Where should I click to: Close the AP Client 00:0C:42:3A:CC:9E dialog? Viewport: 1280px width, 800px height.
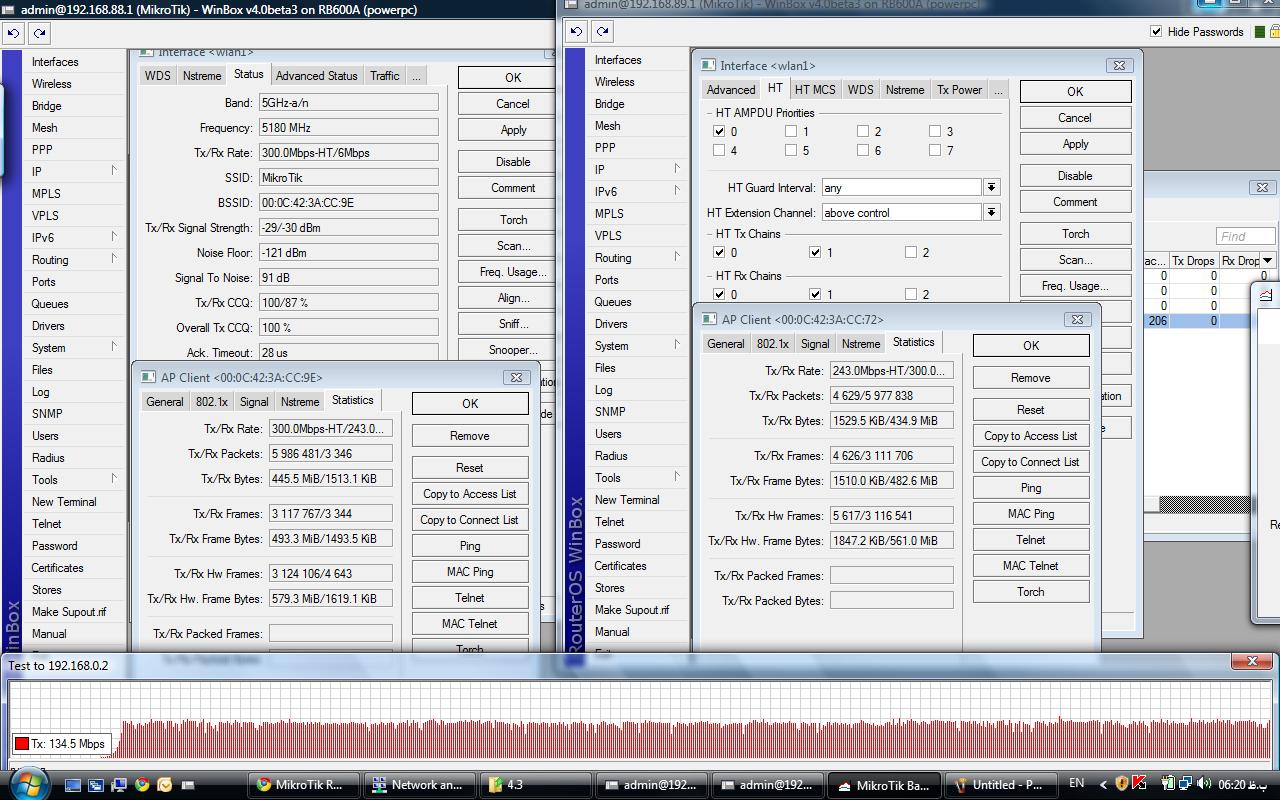[516, 377]
